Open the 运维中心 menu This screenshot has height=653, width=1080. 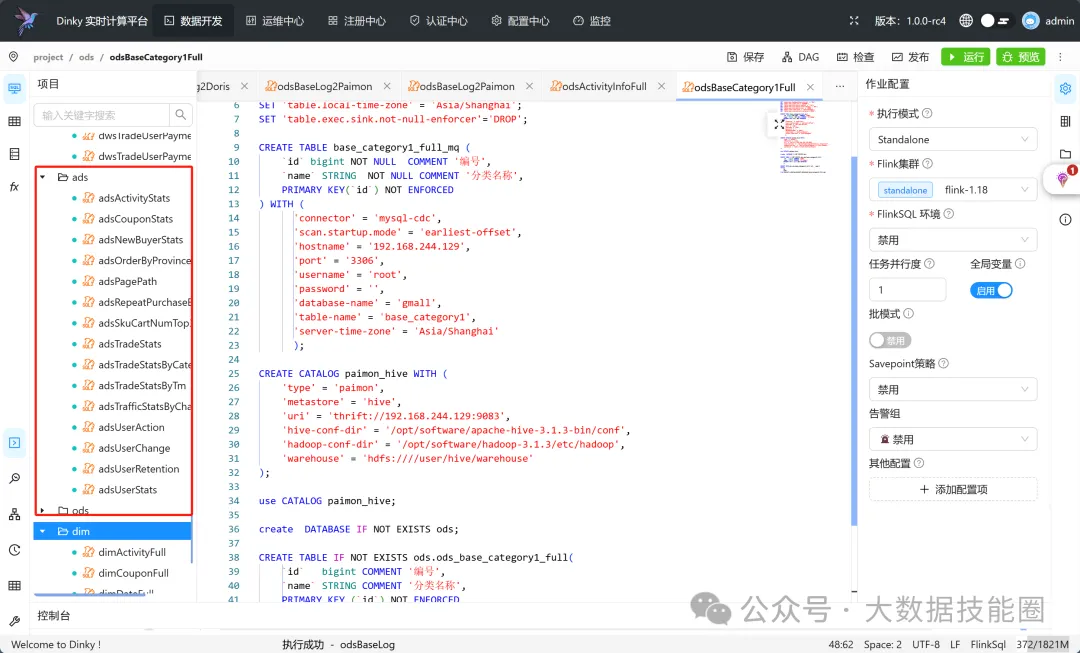(275, 21)
